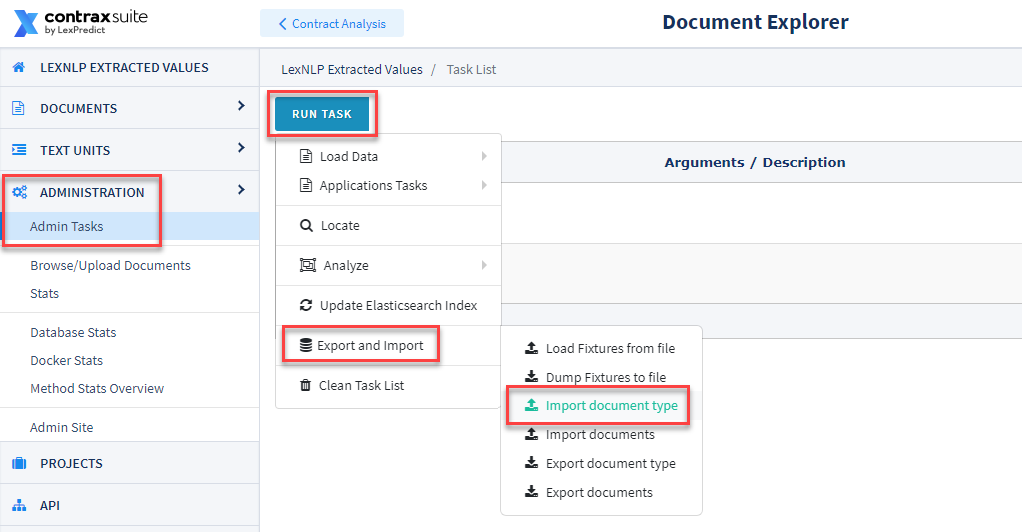The width and height of the screenshot is (1022, 532).
Task: Click the Export and Import database icon
Action: tap(306, 346)
